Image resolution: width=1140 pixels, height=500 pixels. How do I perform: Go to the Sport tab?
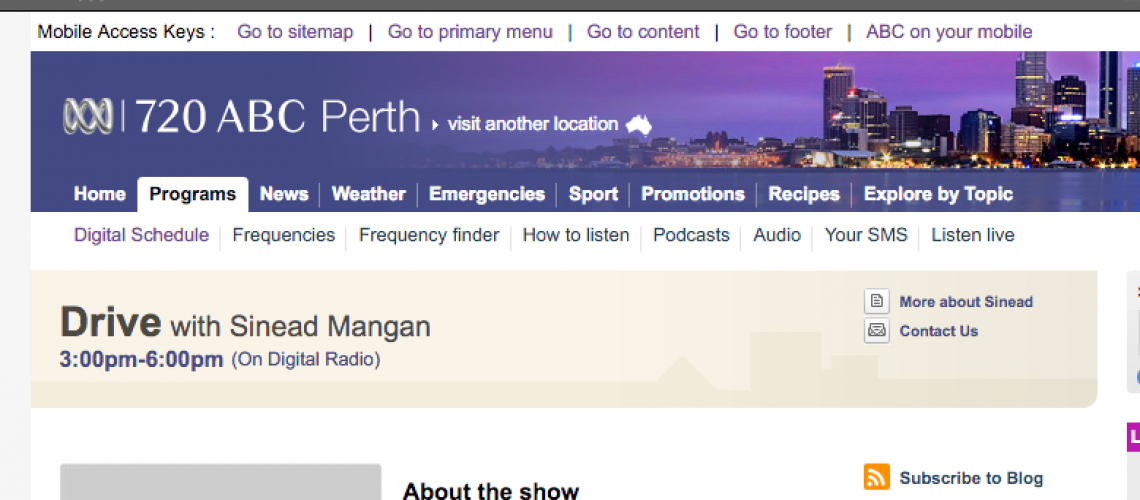coord(593,194)
